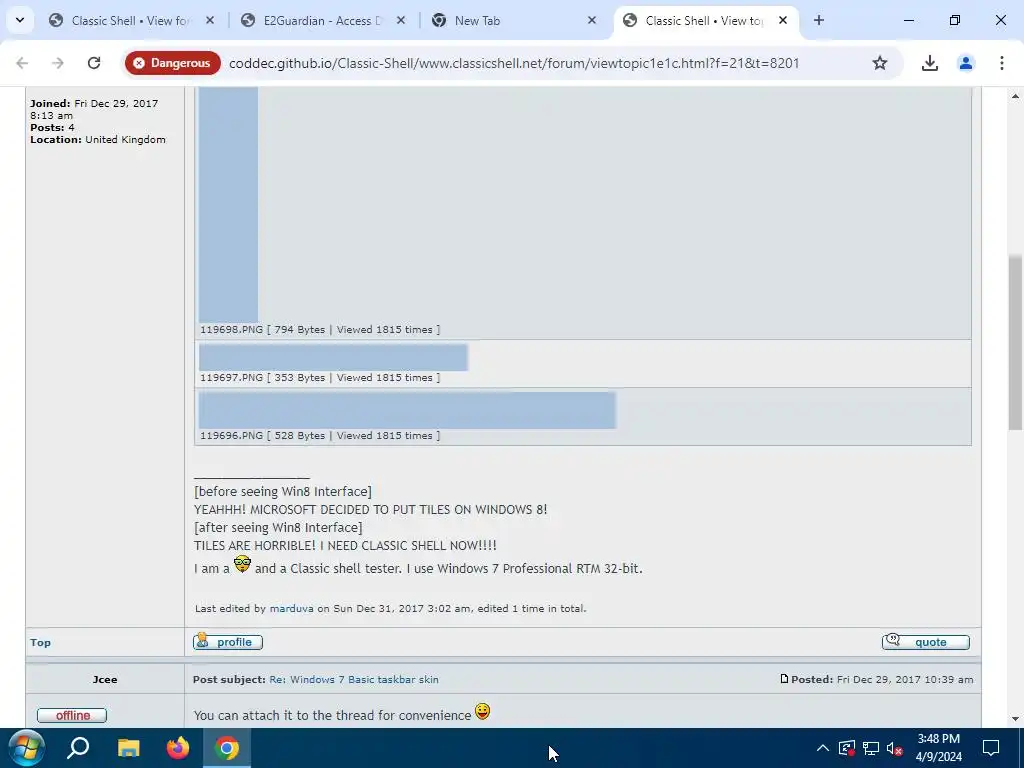The image size is (1024, 768).
Task: Click the quote button
Action: (x=925, y=641)
